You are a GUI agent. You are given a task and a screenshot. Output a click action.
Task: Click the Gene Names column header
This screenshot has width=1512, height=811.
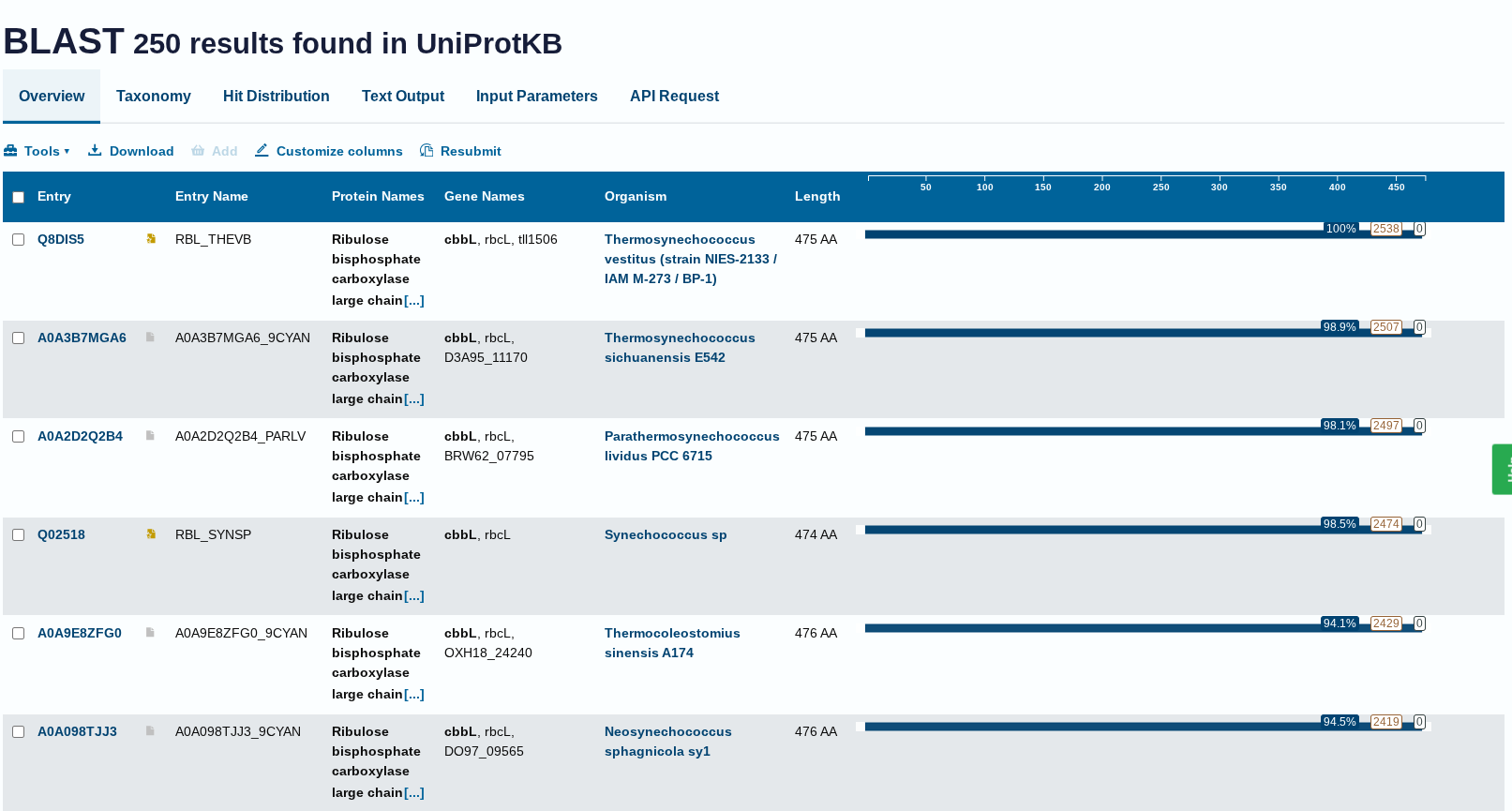coord(485,196)
